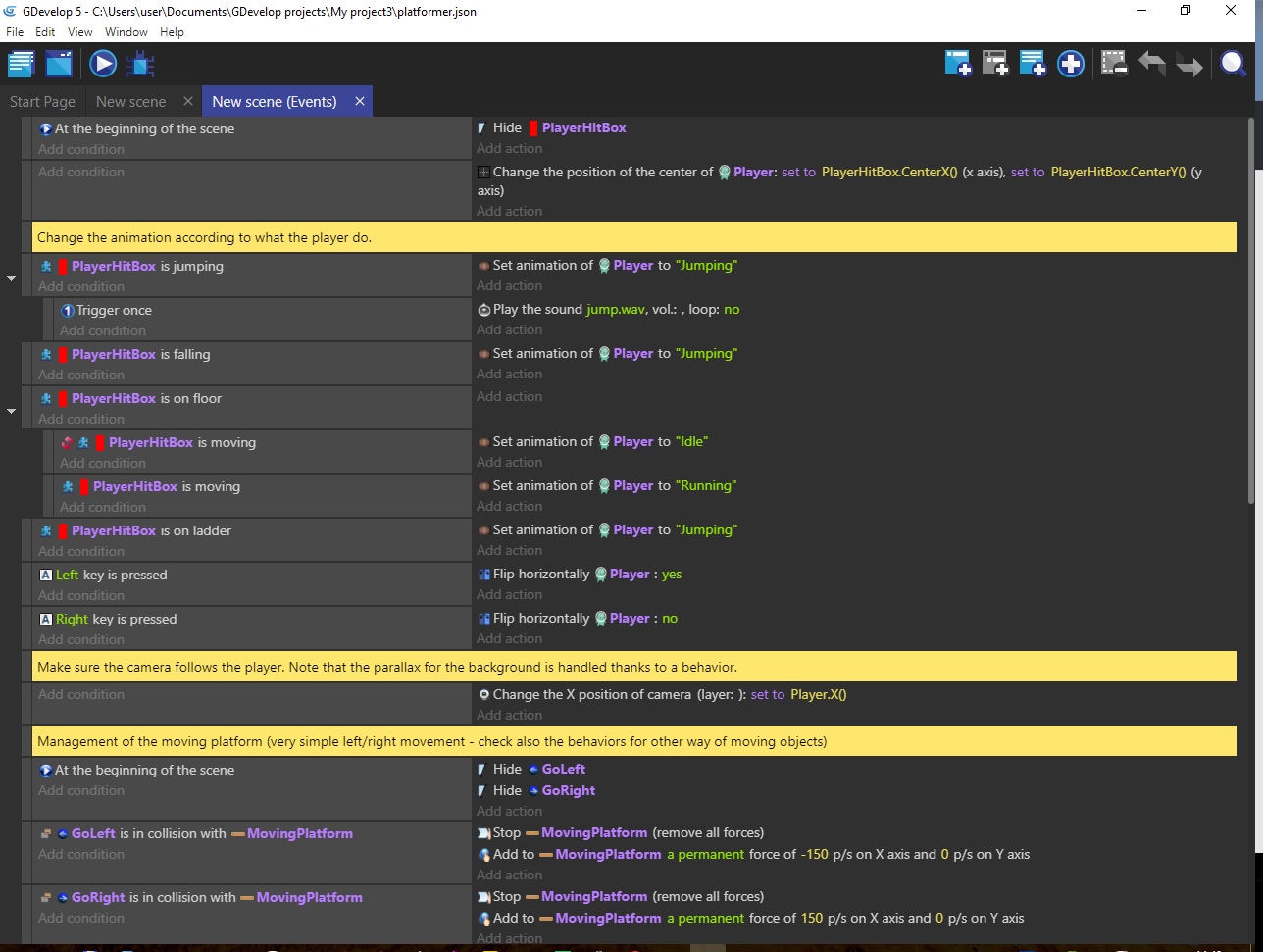
Task: Collapse the 'PlayerHitBox is jumping' event
Action: [x=12, y=278]
